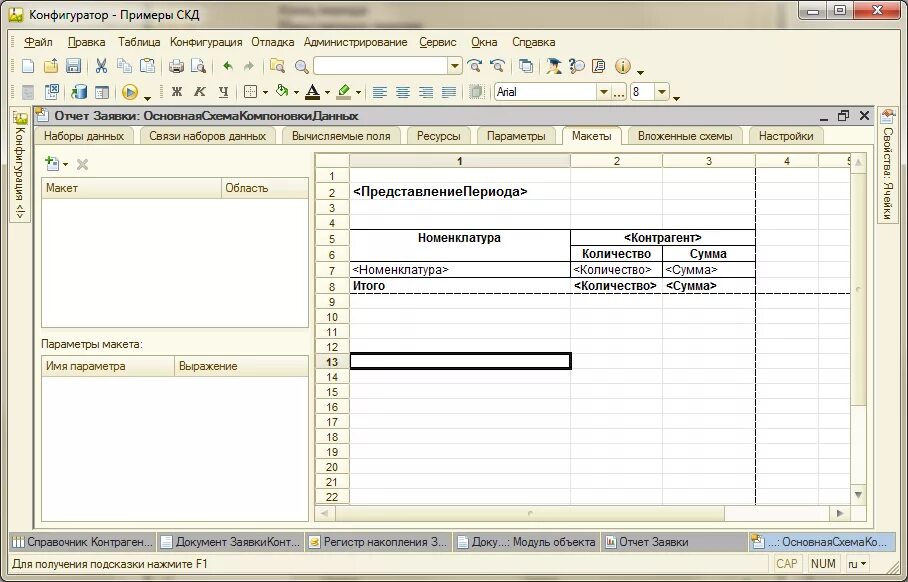The width and height of the screenshot is (908, 582).
Task: Open the Конфигурация menu
Action: pos(206,42)
